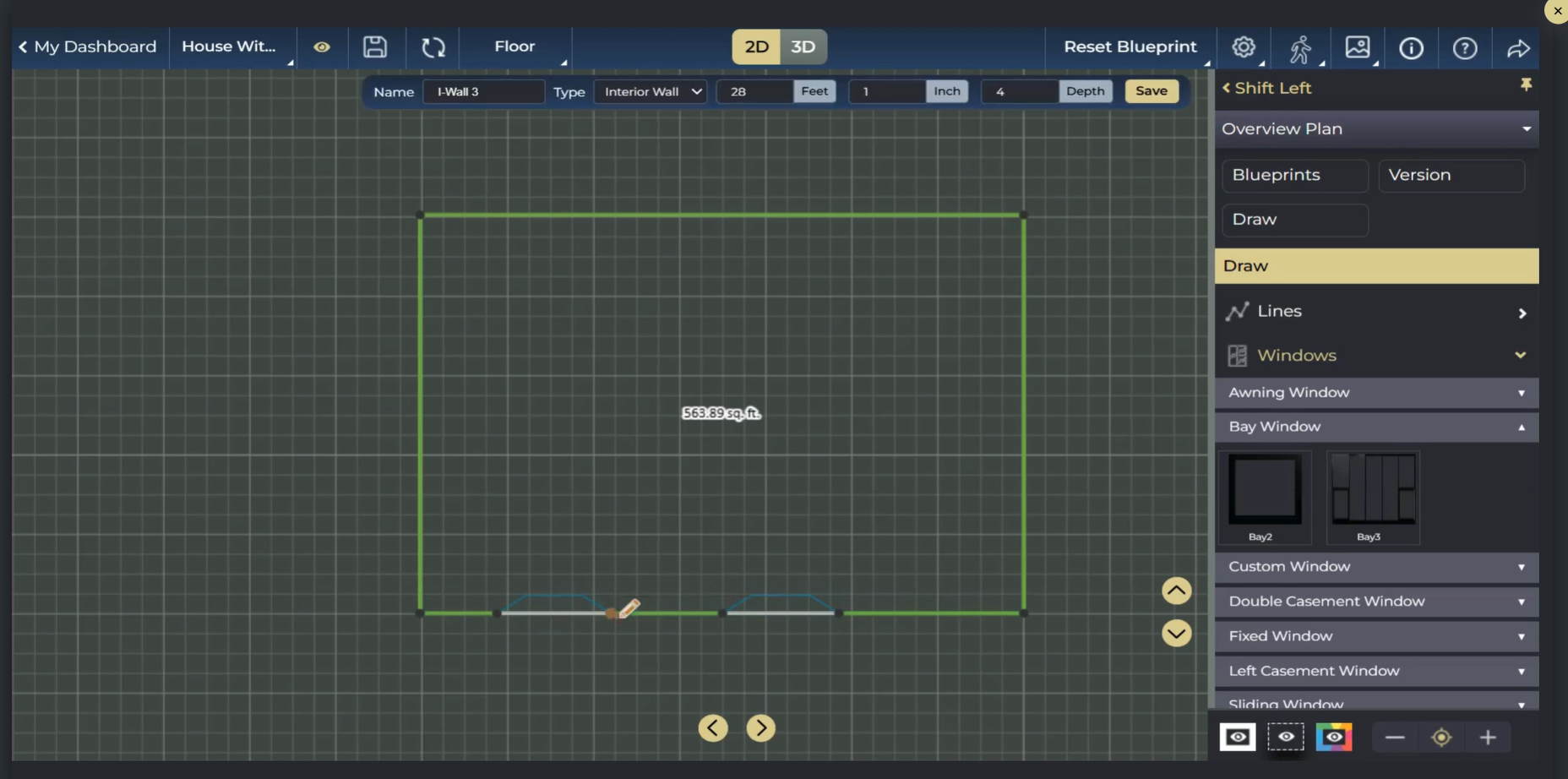Screen dimensions: 1568x779
Task: Zoom in with the plus icon
Action: [1488, 738]
